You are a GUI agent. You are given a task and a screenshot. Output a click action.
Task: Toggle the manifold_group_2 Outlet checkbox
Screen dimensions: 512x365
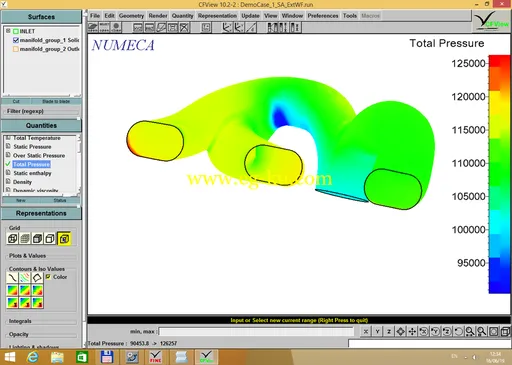pyautogui.click(x=16, y=49)
